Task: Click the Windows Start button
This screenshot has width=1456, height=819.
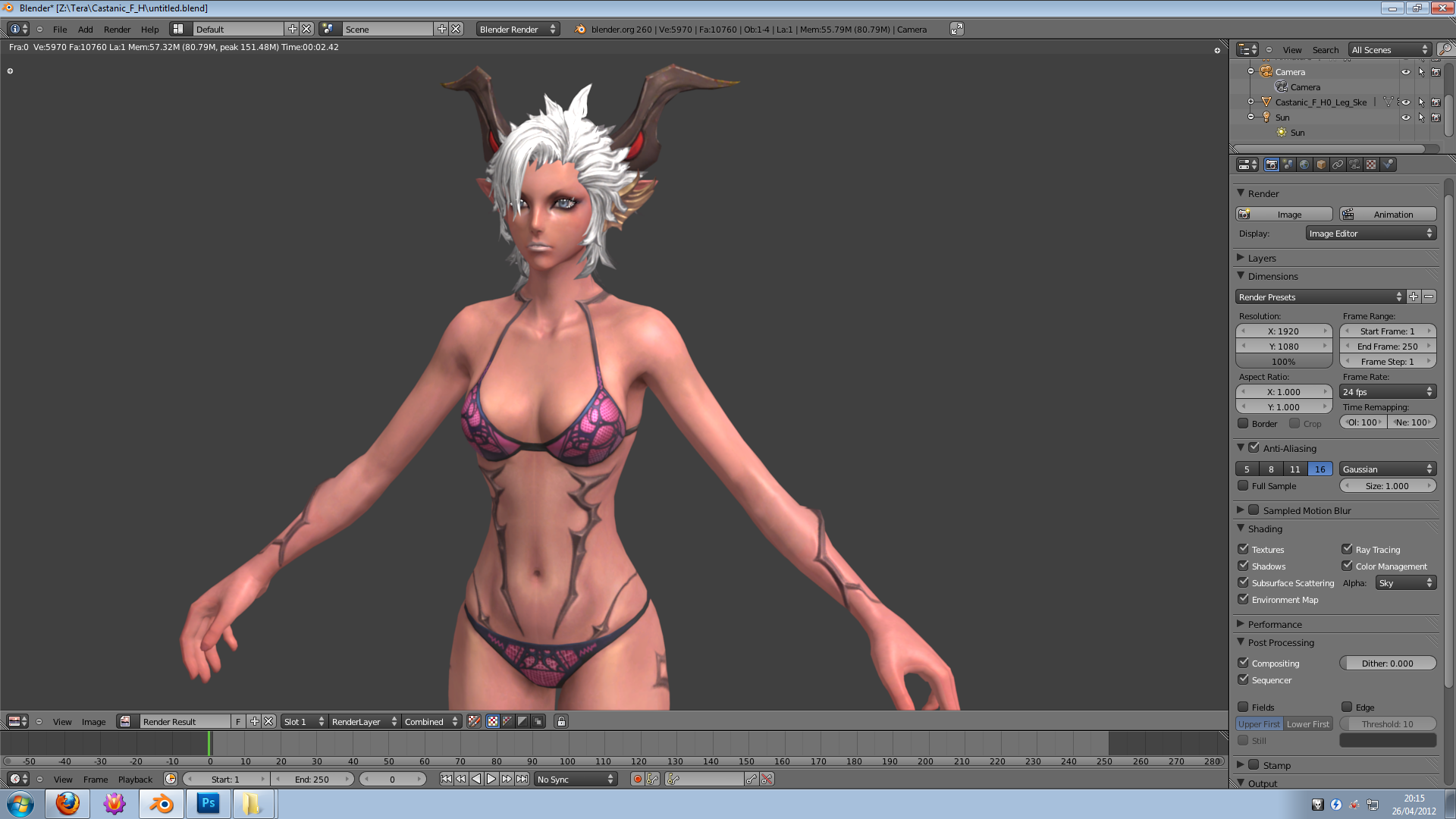Action: [20, 804]
